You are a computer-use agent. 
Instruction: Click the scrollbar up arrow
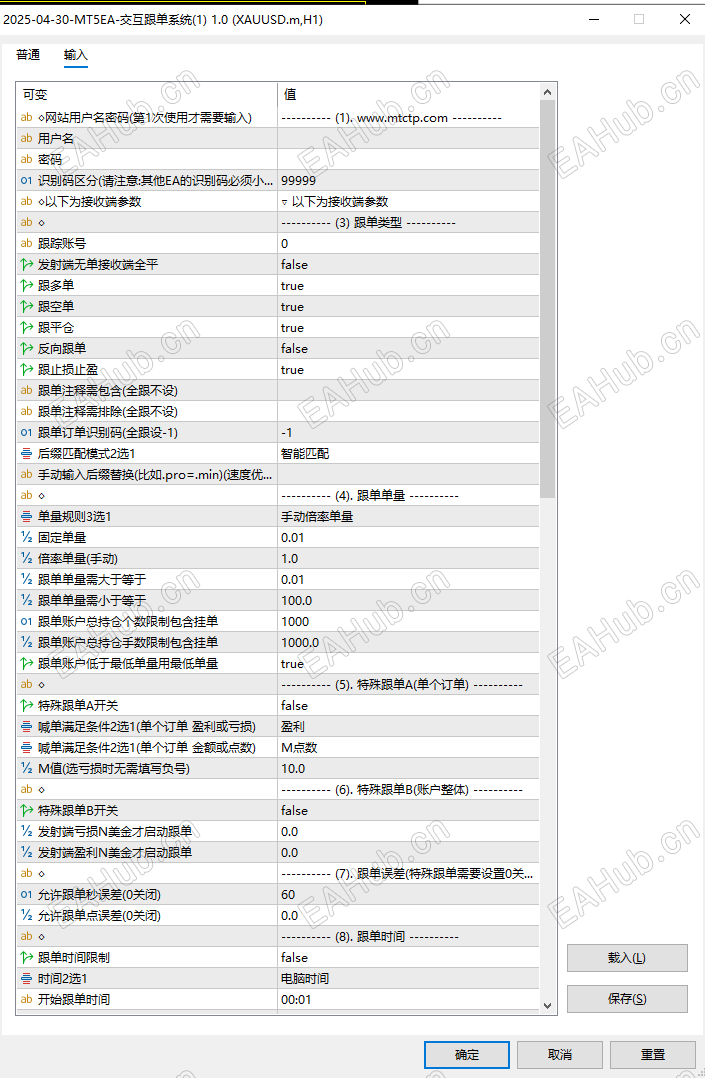coord(547,91)
